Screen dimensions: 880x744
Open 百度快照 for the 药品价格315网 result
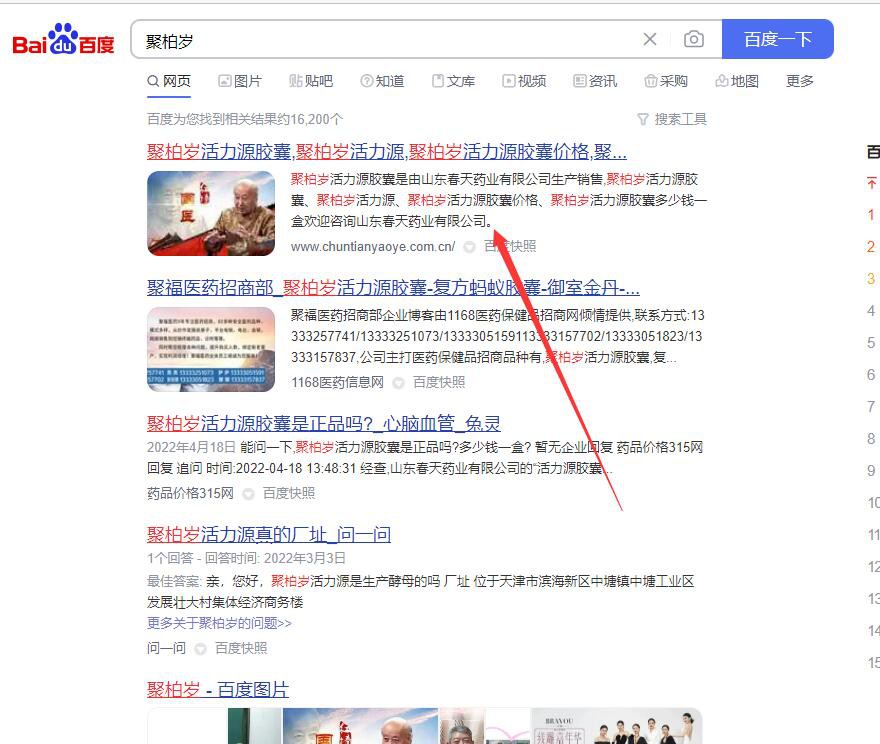[x=289, y=493]
